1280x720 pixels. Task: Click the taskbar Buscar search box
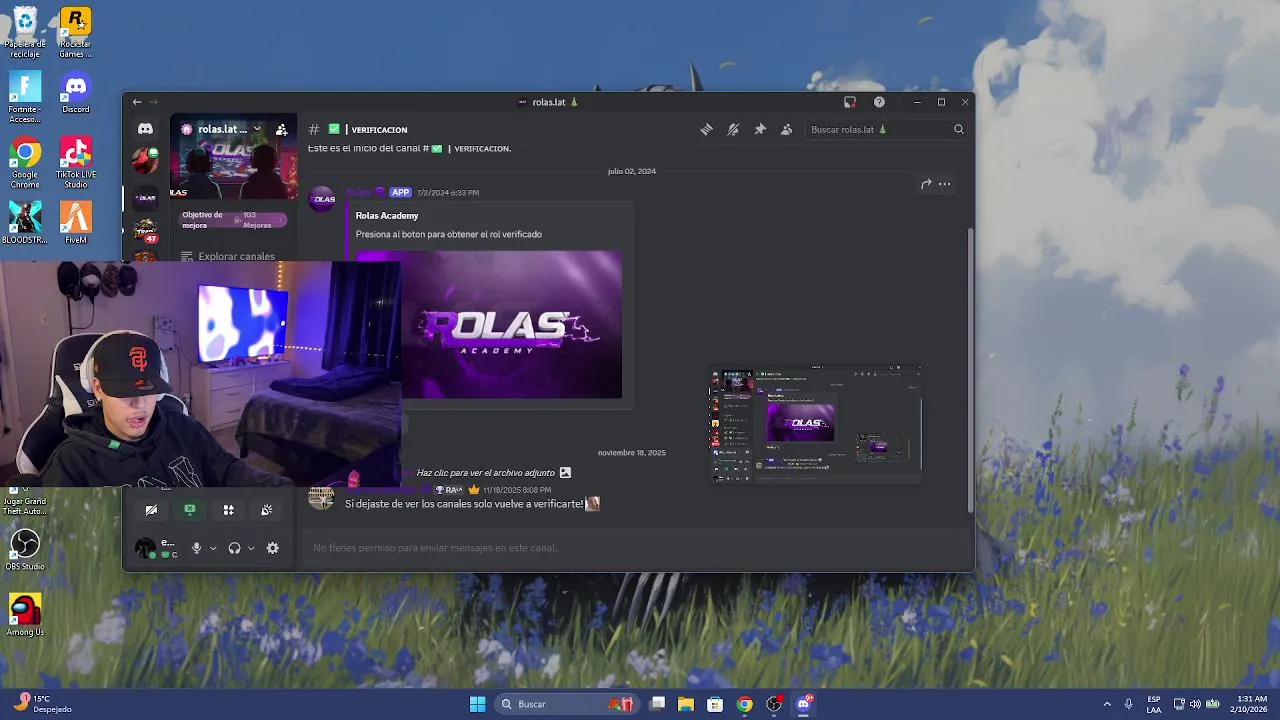point(566,704)
